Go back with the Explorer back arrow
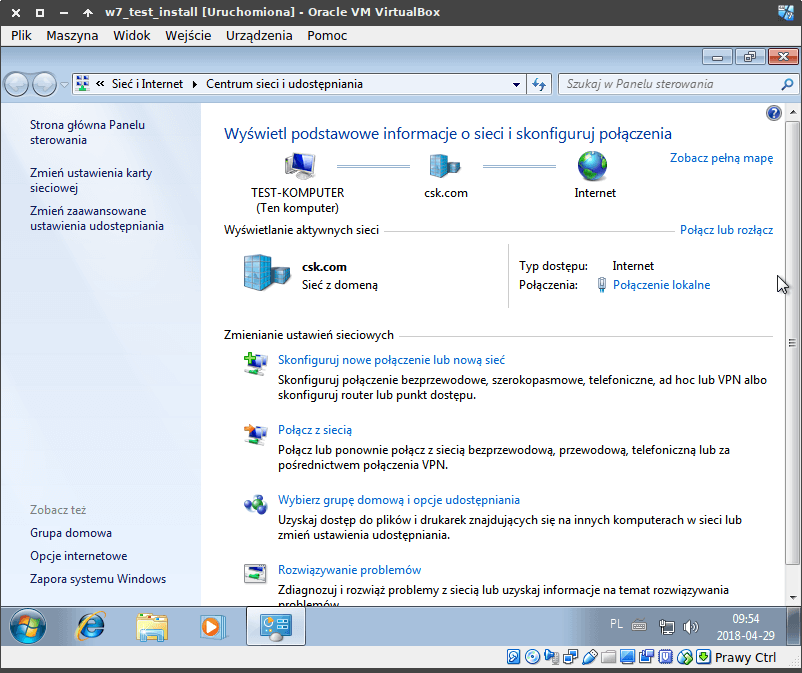 (x=16, y=84)
